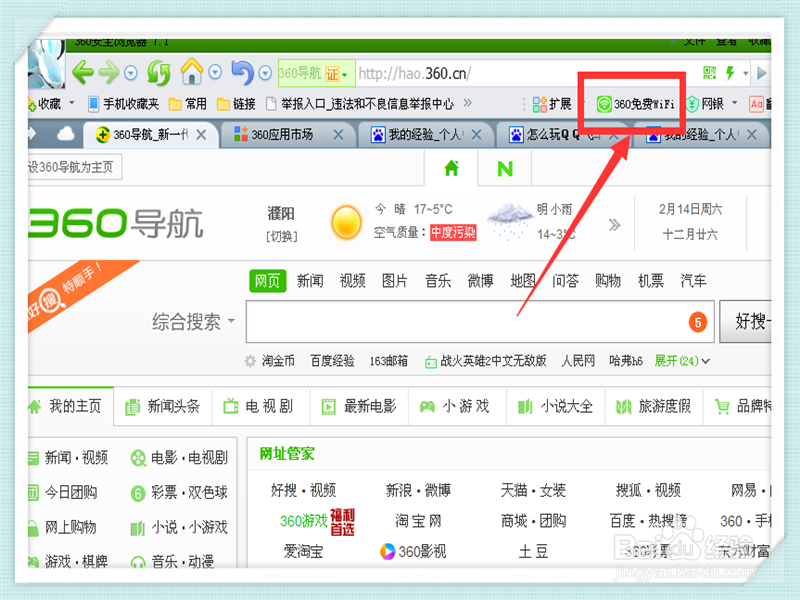The image size is (800, 600).
Task: Expand quick links with 展开(24)
Action: coord(682,361)
